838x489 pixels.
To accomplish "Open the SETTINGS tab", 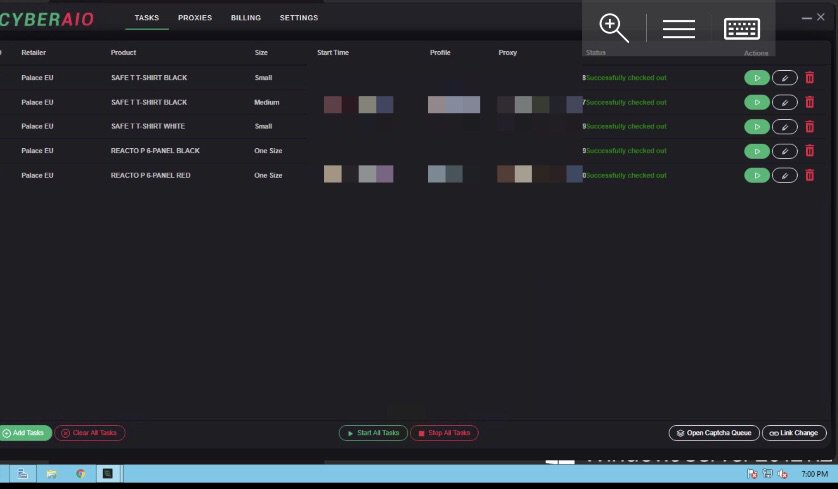I will (x=299, y=18).
